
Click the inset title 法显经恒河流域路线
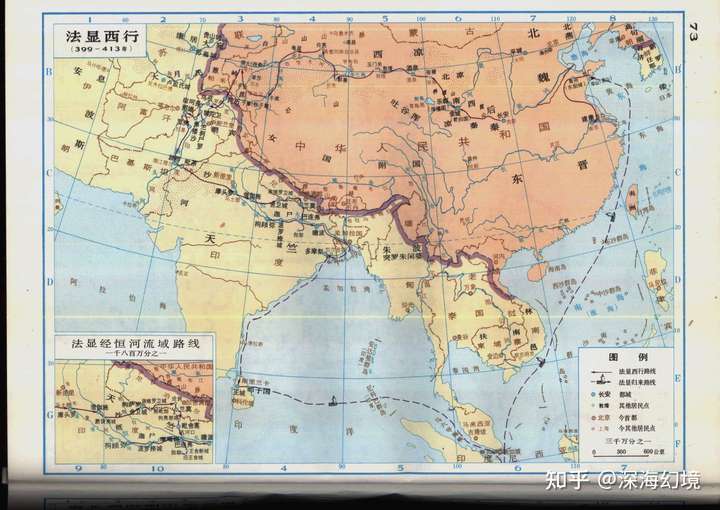135,343
